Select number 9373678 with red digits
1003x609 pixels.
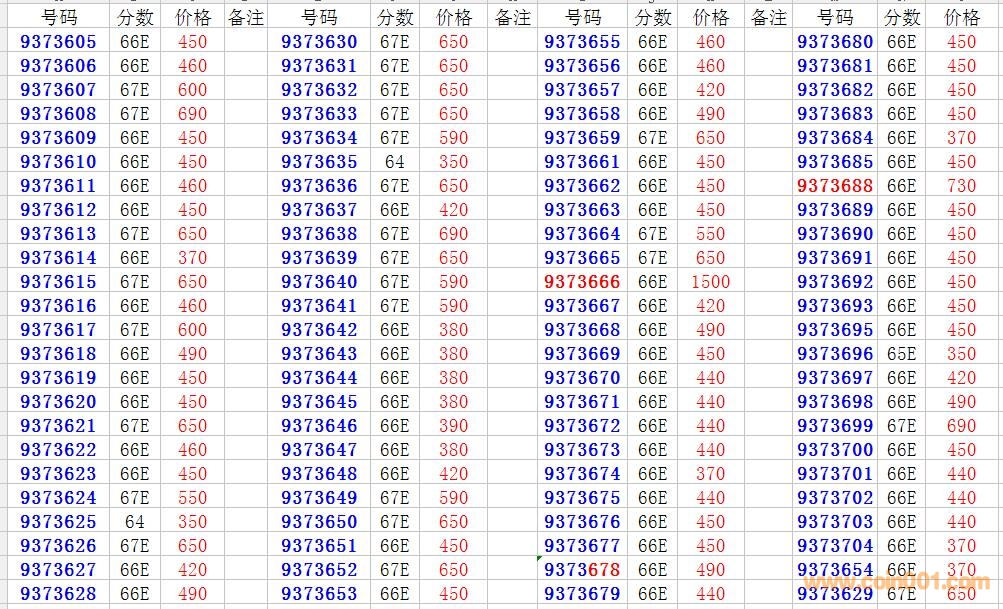click(582, 570)
